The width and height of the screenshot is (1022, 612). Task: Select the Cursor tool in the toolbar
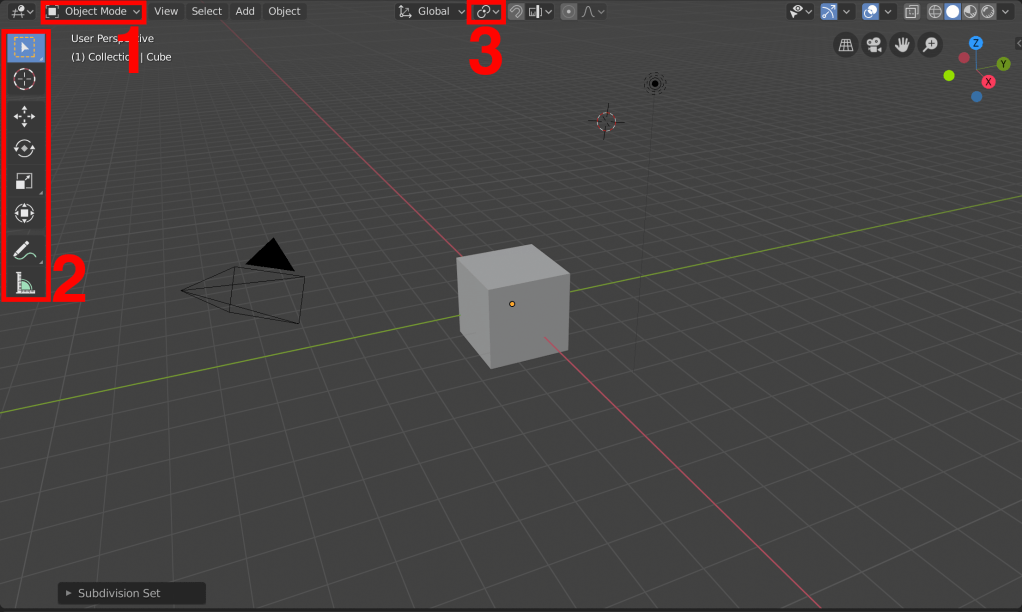[25, 79]
